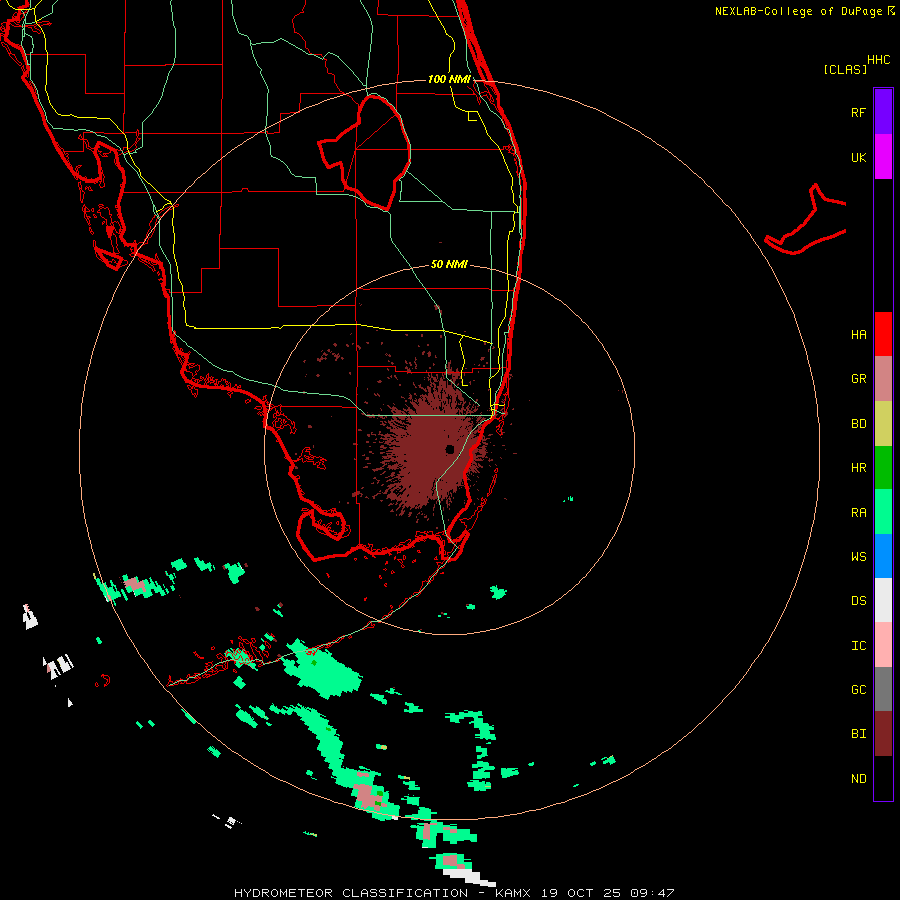The width and height of the screenshot is (900, 900).
Task: Click the Lake Okeechobee outline
Action: 366,152
